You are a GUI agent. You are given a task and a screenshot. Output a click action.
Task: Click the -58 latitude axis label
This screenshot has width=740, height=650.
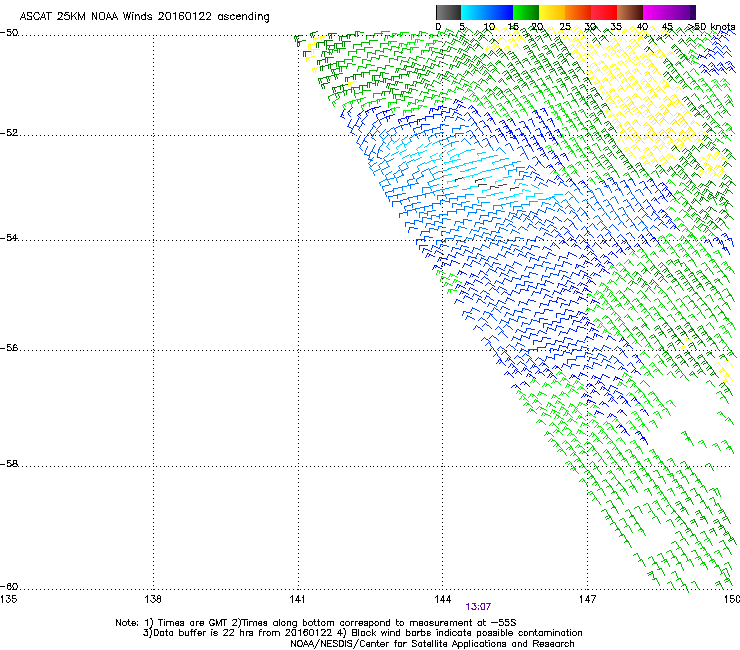click(x=9, y=464)
